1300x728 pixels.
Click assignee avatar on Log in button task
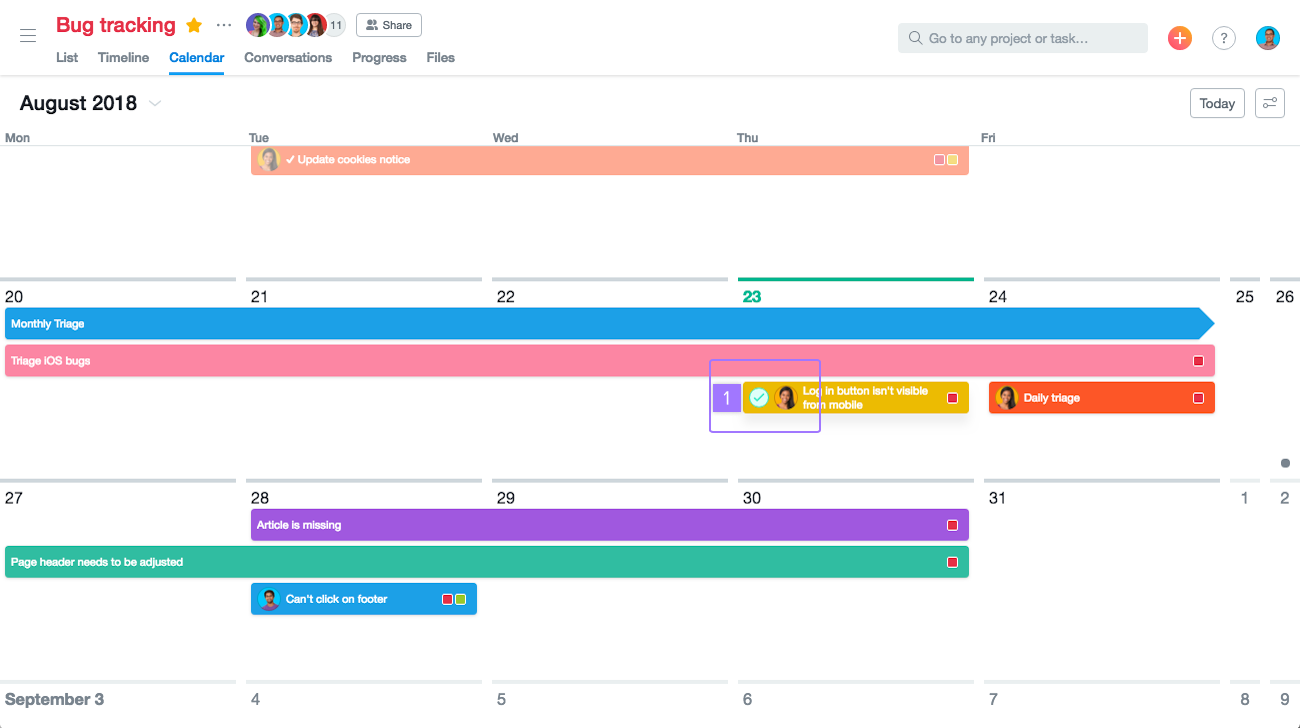point(786,398)
